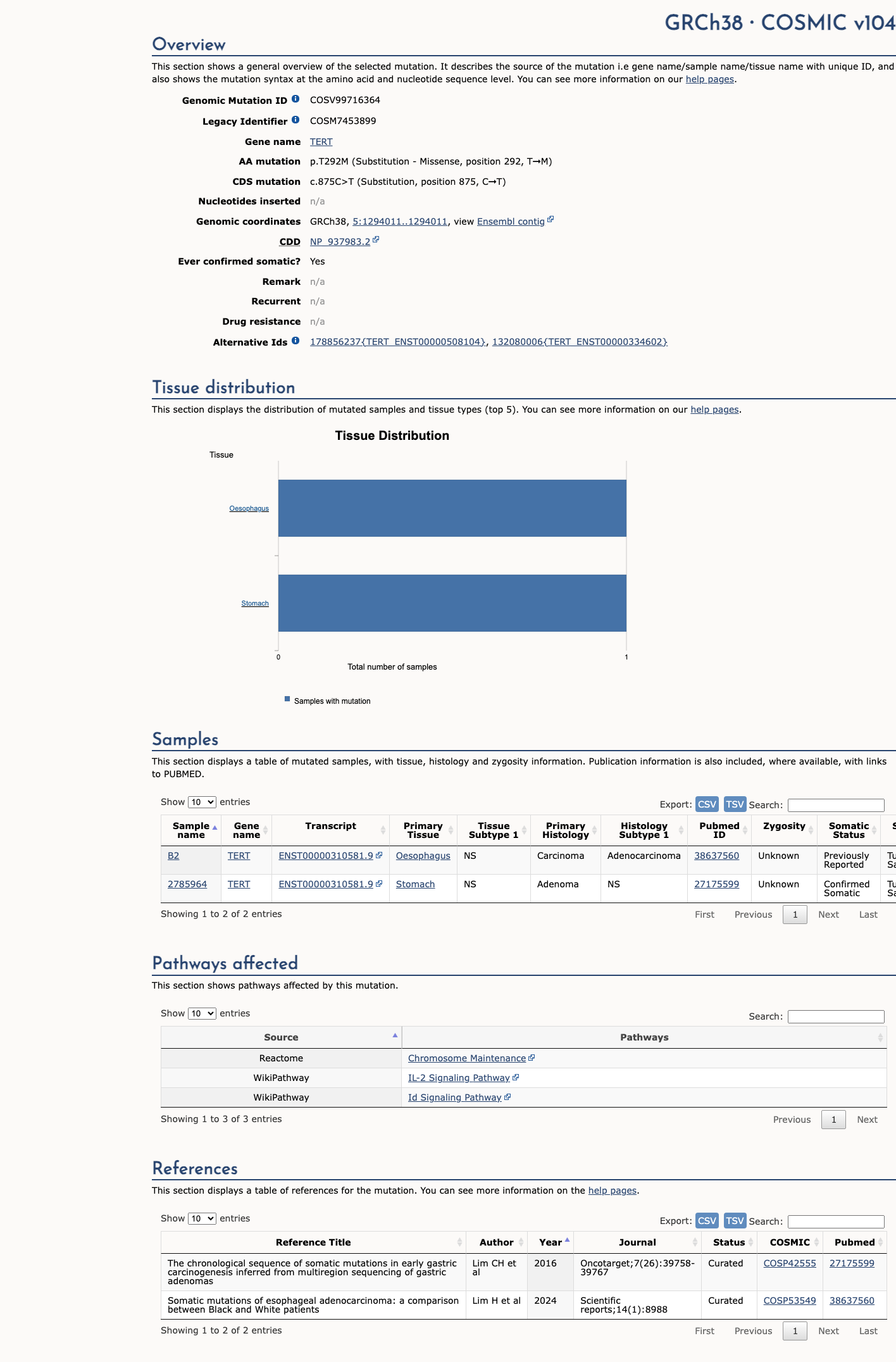Sort samples by Histology Subtype 1

pos(644,830)
